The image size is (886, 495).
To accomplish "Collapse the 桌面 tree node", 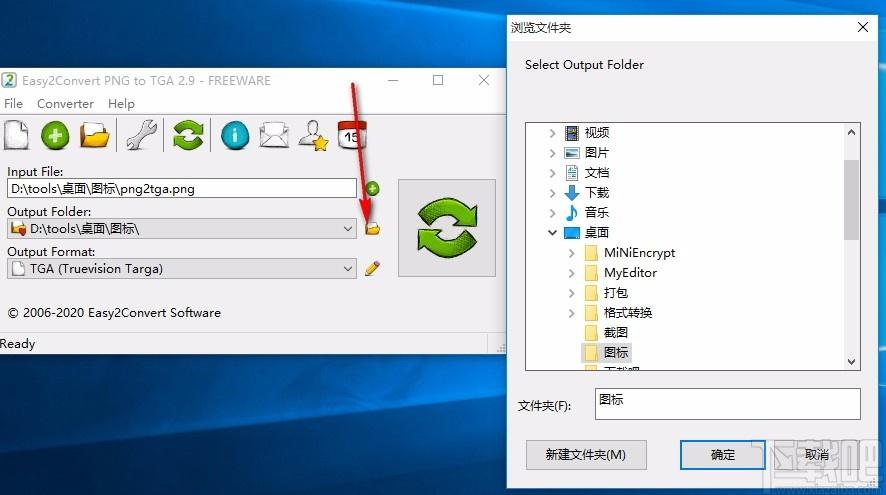I will click(x=552, y=232).
